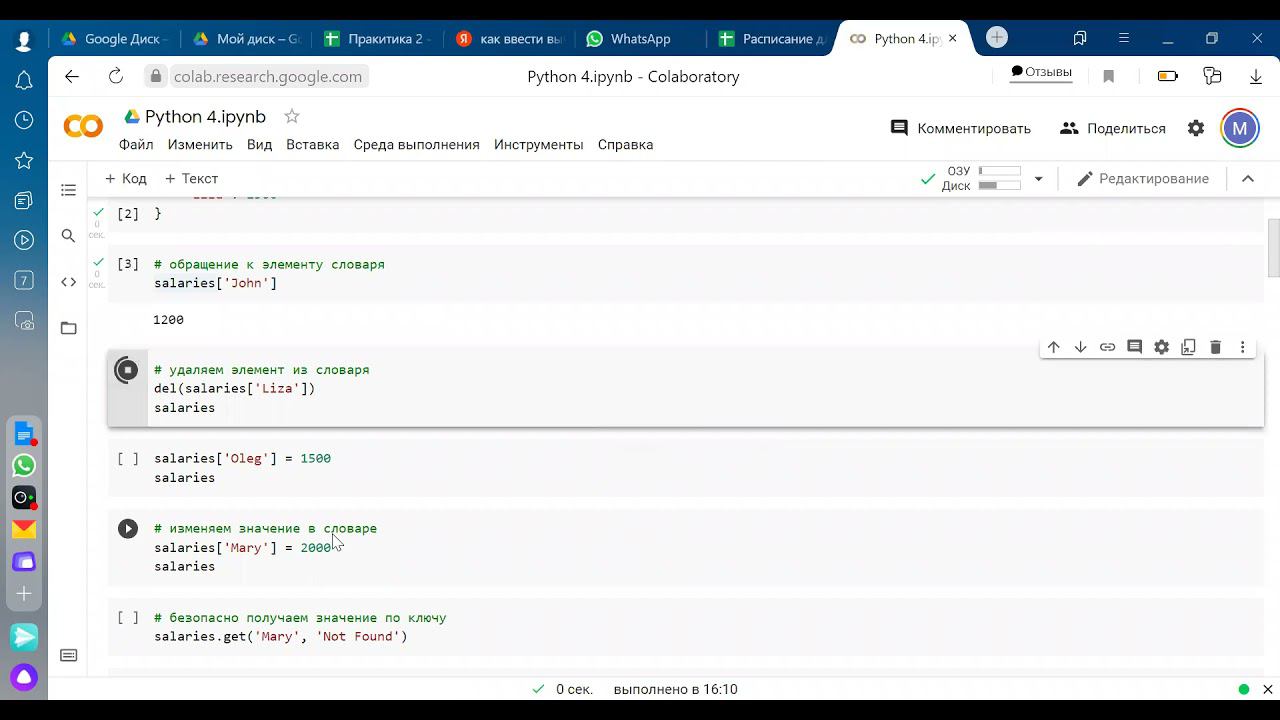Screen dimensions: 1280x720
Task: Stop the running cell that deletes Liza
Action: 127,370
